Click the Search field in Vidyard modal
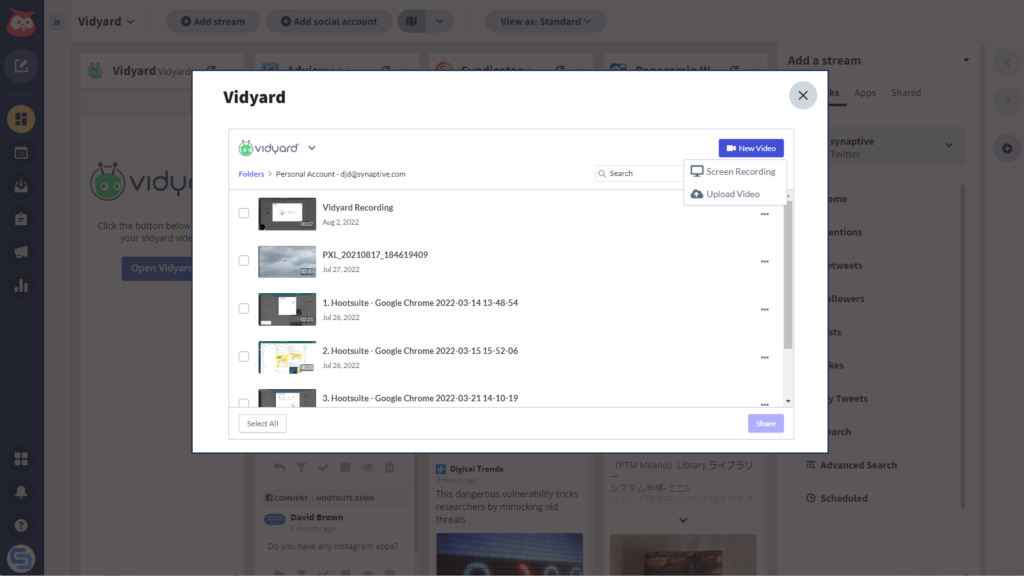The height and width of the screenshot is (576, 1024). coord(639,174)
